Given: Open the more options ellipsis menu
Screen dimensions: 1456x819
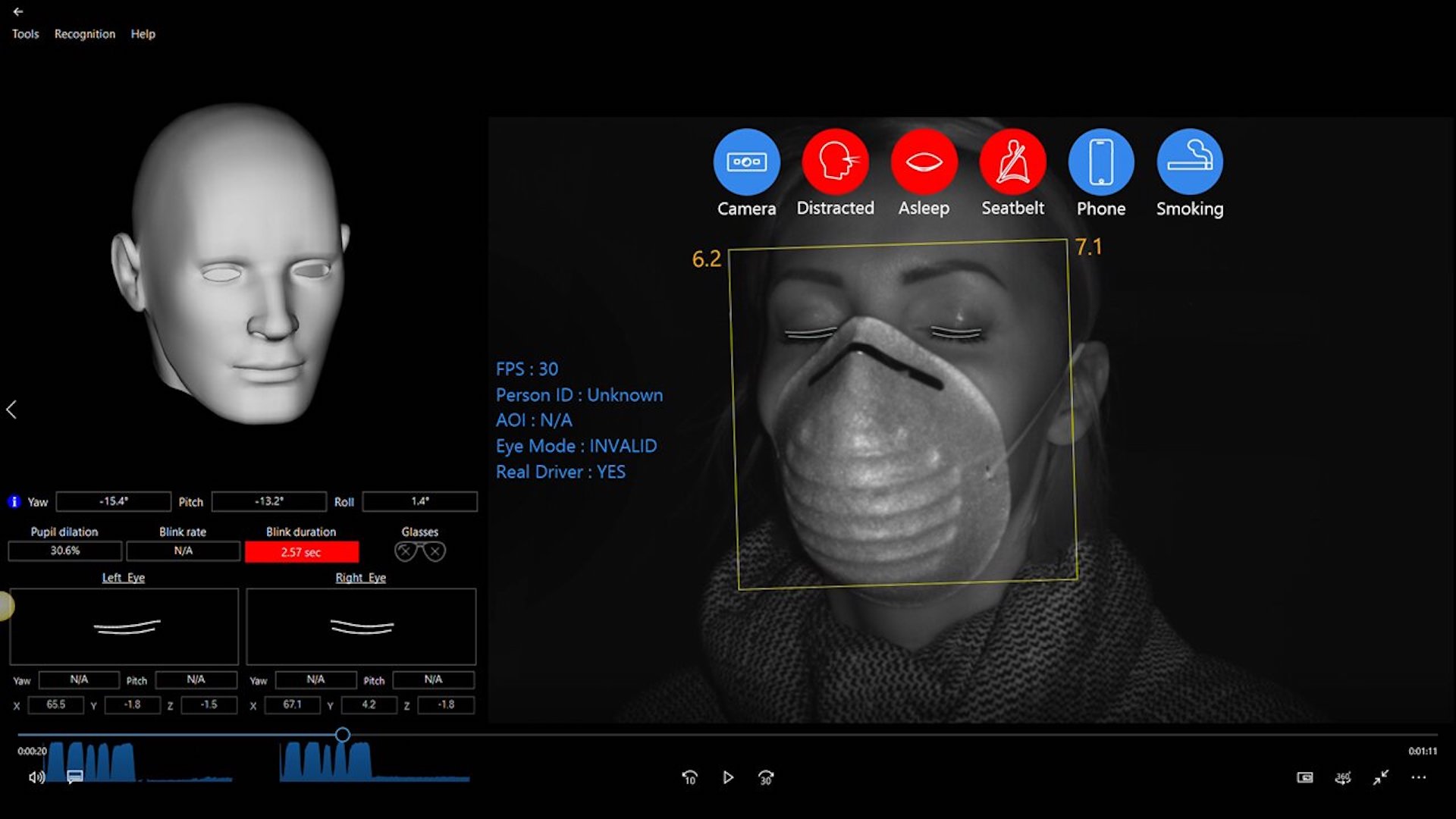Looking at the screenshot, I should pyautogui.click(x=1419, y=777).
